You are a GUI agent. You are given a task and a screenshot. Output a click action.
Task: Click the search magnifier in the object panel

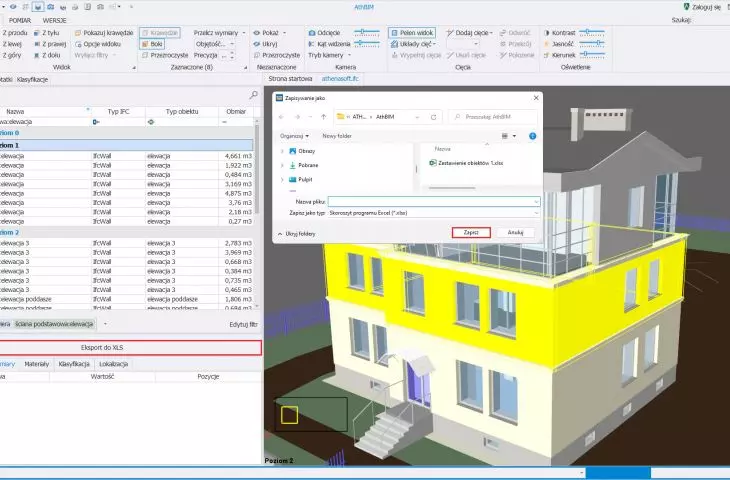254,95
